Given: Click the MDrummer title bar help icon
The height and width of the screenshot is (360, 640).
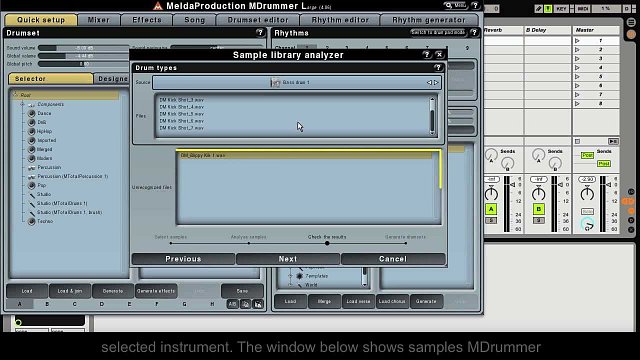Looking at the screenshot, I should 475,5.
